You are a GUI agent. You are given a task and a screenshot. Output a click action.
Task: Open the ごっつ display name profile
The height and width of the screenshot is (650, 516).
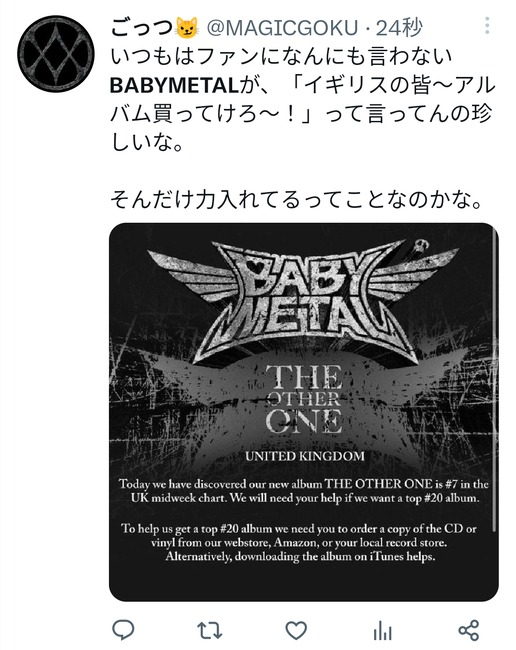[x=141, y=28]
